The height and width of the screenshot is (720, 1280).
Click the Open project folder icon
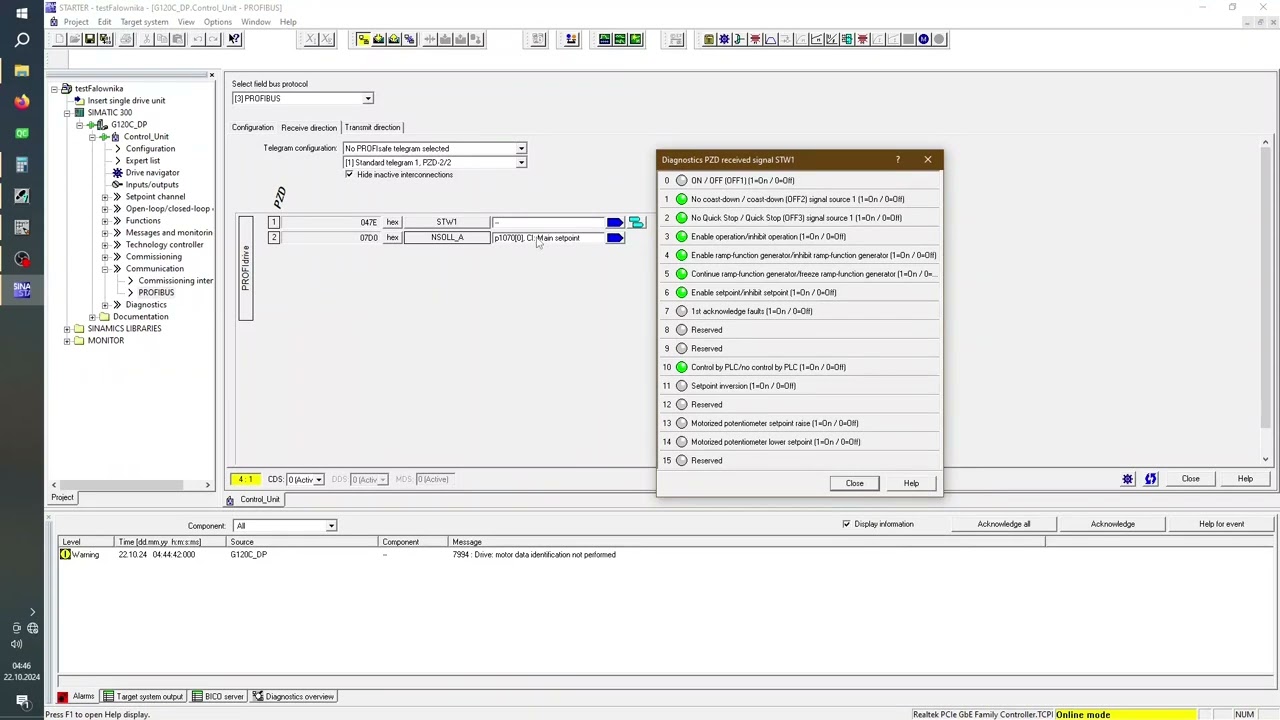pyautogui.click(x=75, y=39)
